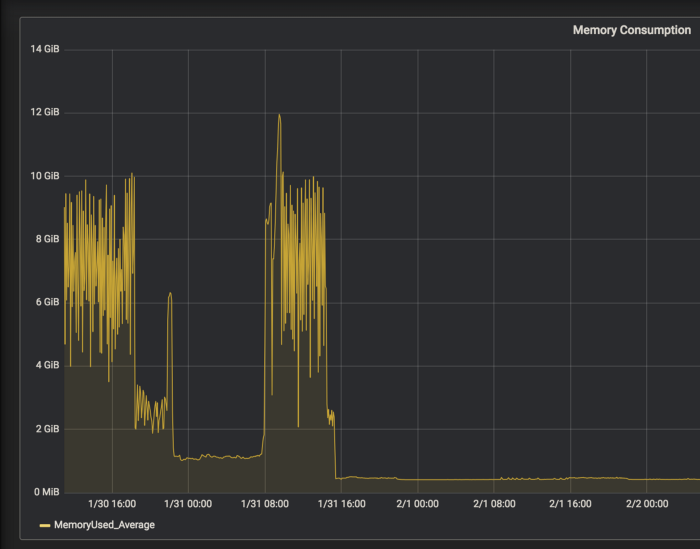Click the 1/30 16:00 time label
This screenshot has height=549, width=700.
(112, 504)
